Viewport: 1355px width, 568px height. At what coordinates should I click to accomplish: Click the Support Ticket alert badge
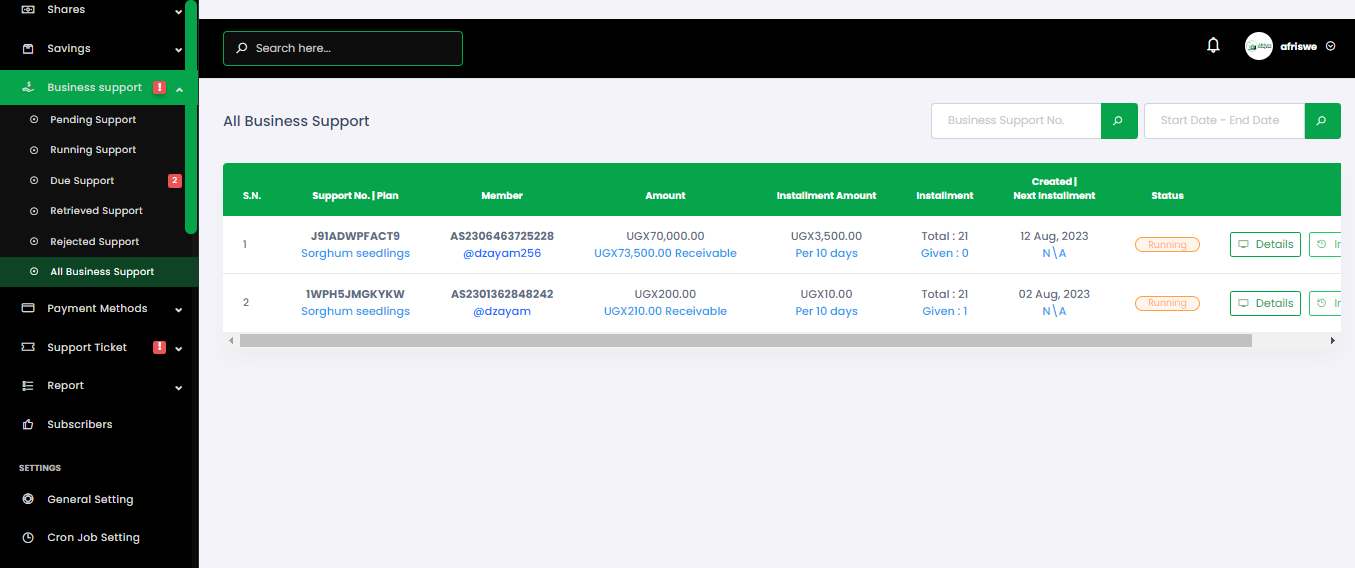(160, 347)
